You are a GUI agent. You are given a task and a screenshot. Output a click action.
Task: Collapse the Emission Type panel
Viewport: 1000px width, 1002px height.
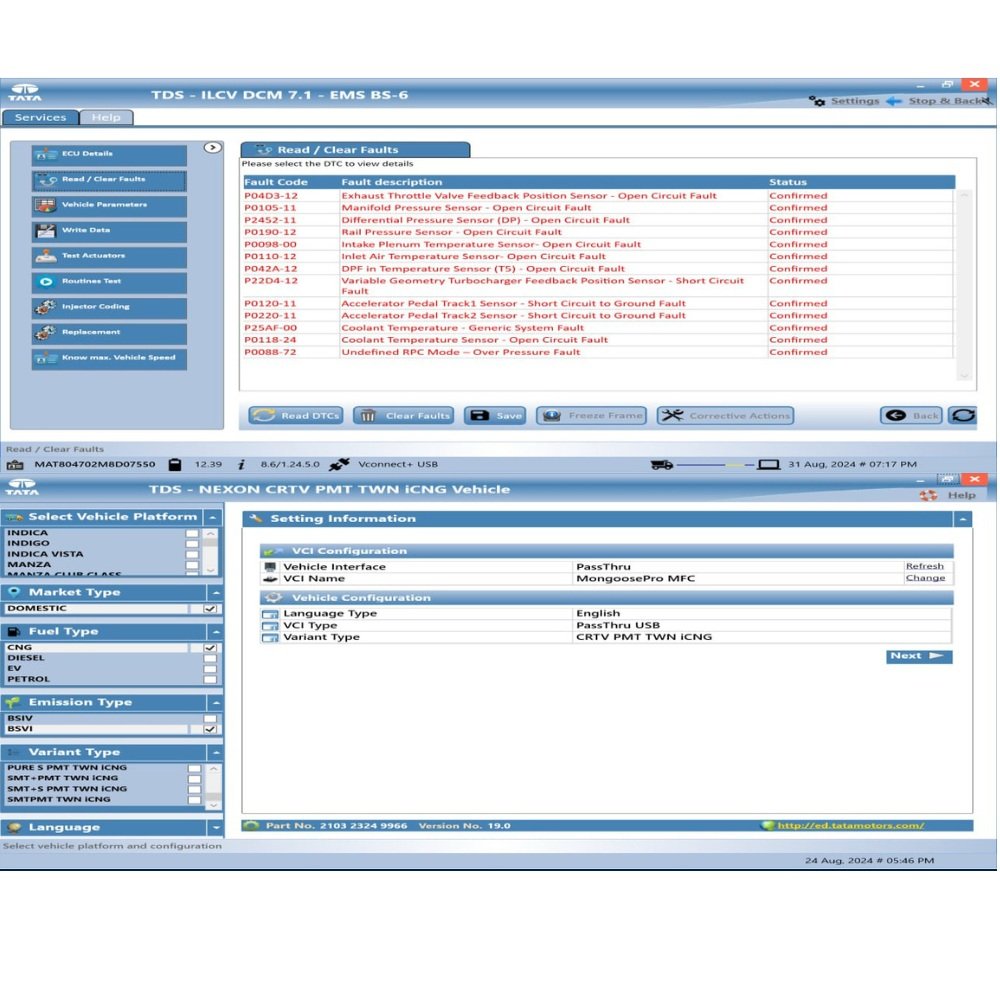pos(216,703)
